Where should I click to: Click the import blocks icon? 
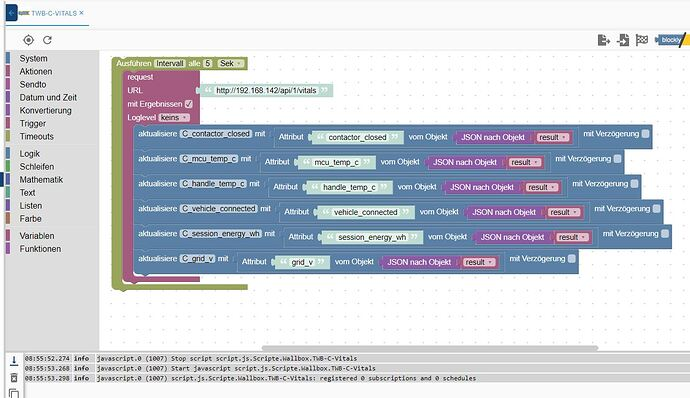[623, 40]
